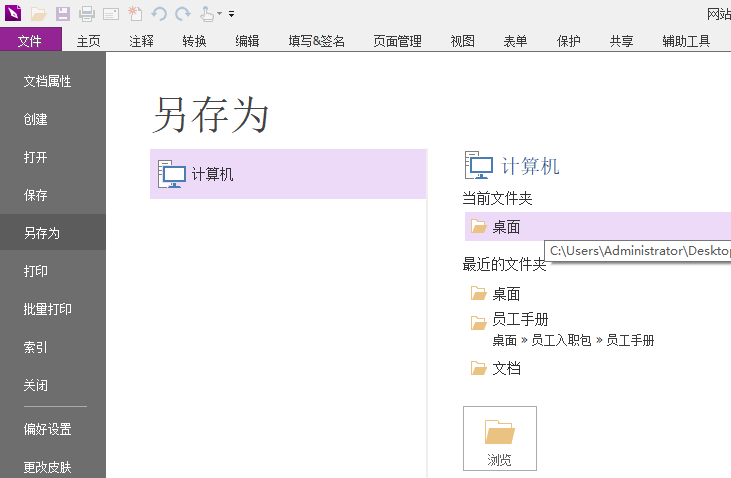Click the 浏览 browse button
The image size is (731, 478).
click(500, 438)
